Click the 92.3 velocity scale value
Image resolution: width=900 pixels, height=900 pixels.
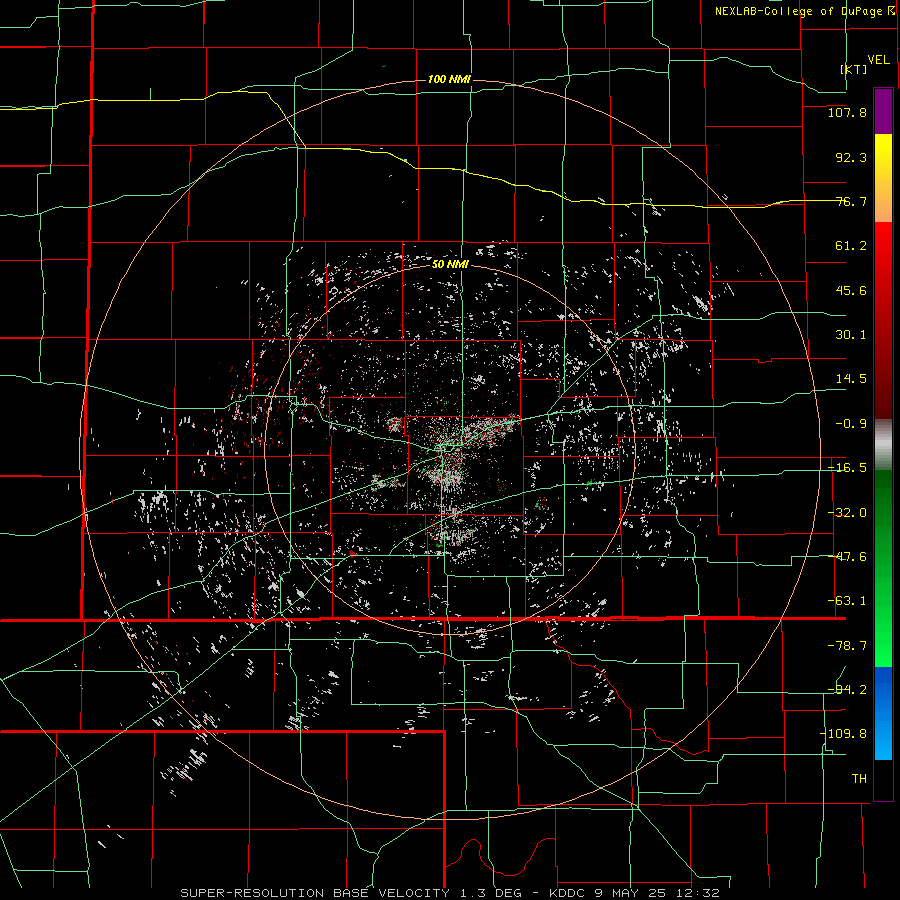point(851,157)
